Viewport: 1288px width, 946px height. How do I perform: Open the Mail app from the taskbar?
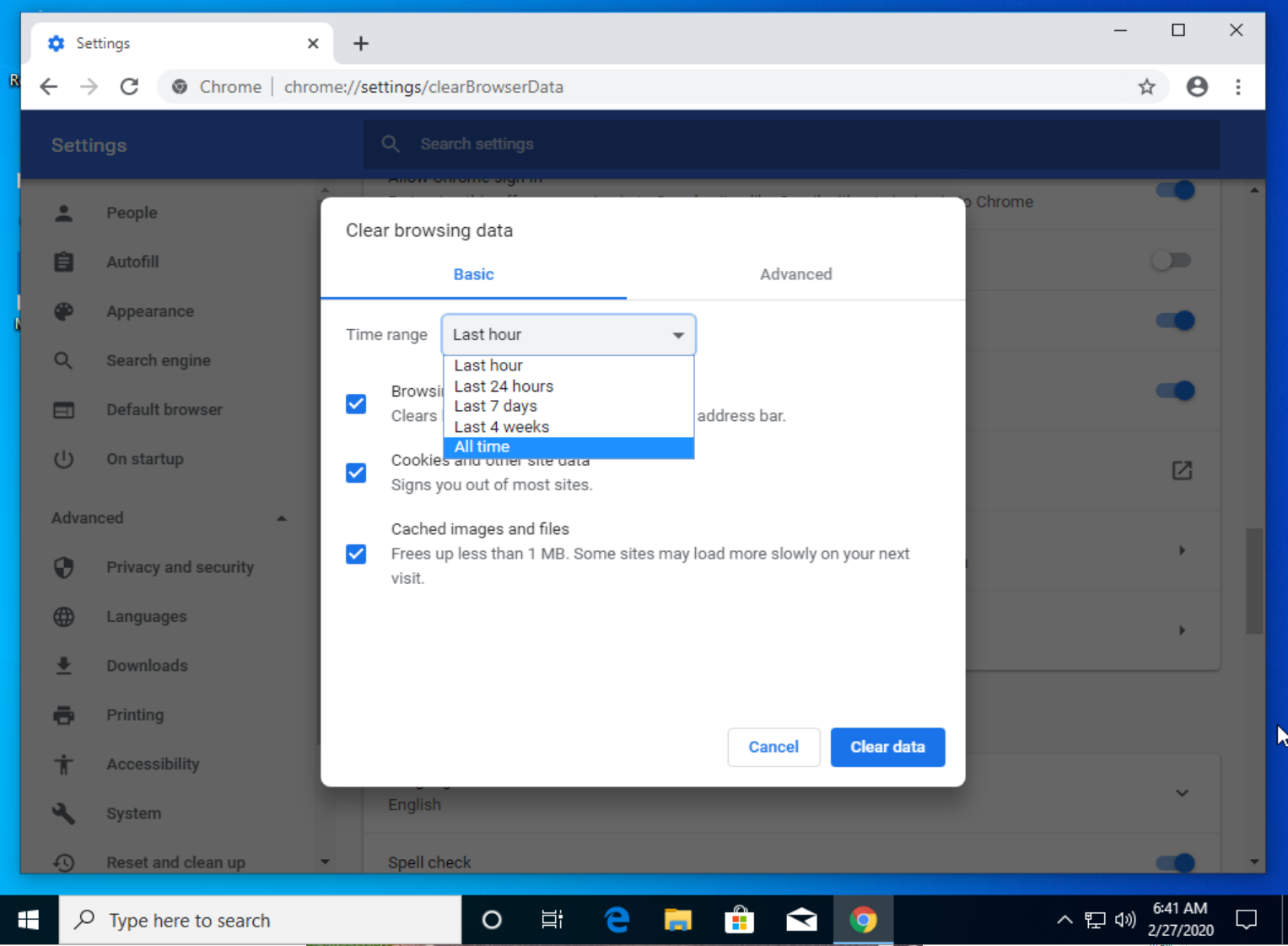point(801,920)
